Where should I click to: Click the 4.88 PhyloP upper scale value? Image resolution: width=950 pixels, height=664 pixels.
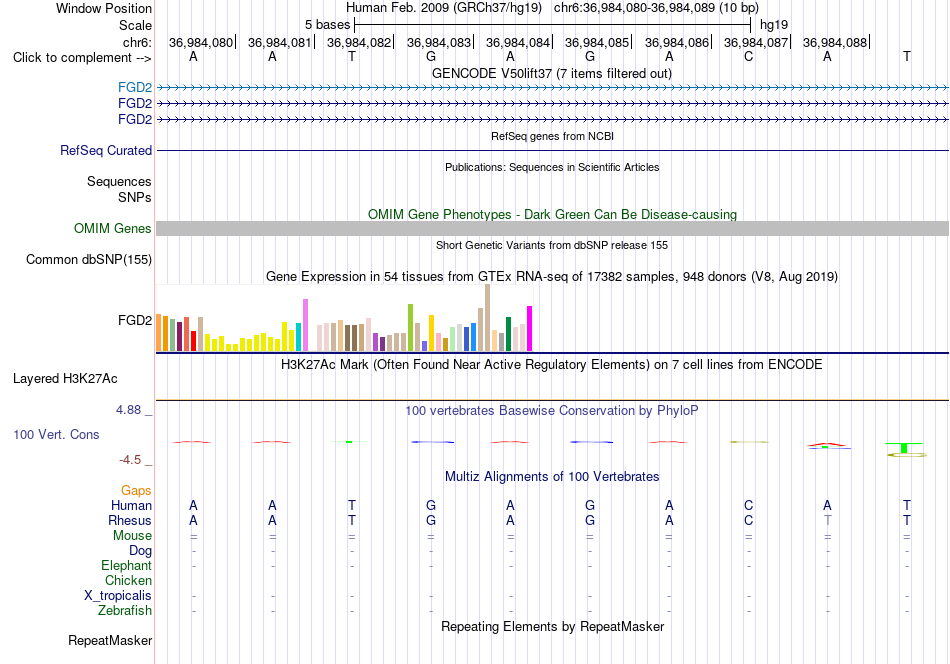pos(128,410)
